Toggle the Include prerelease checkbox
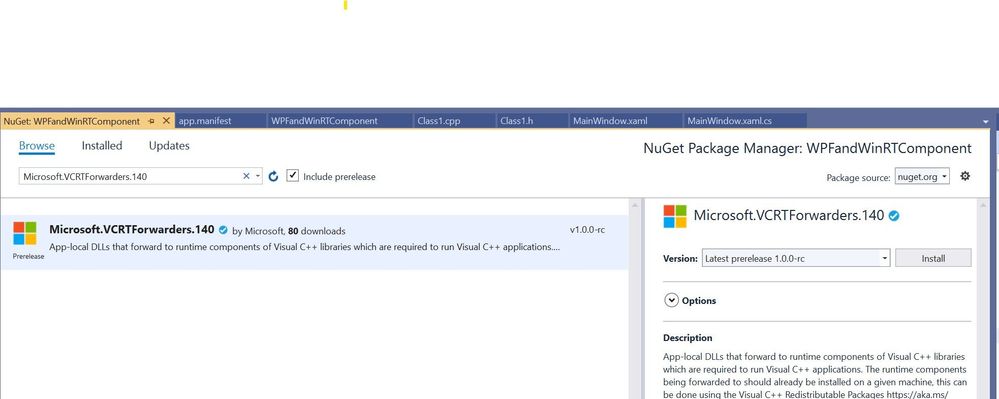Screen dimensions: 999x399 tap(292, 176)
